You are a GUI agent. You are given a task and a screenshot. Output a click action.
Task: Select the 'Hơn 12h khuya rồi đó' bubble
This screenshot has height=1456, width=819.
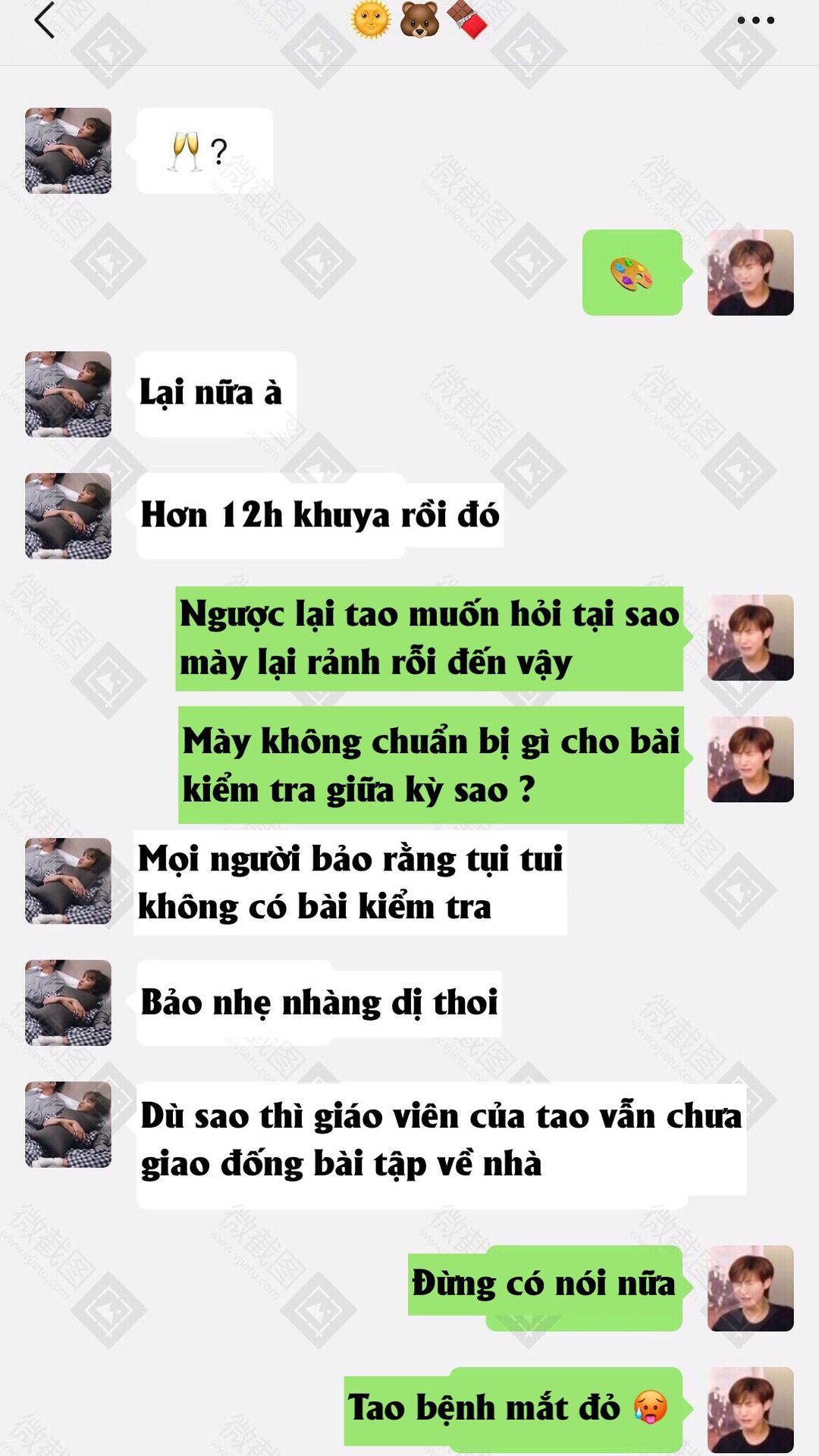pyautogui.click(x=320, y=516)
